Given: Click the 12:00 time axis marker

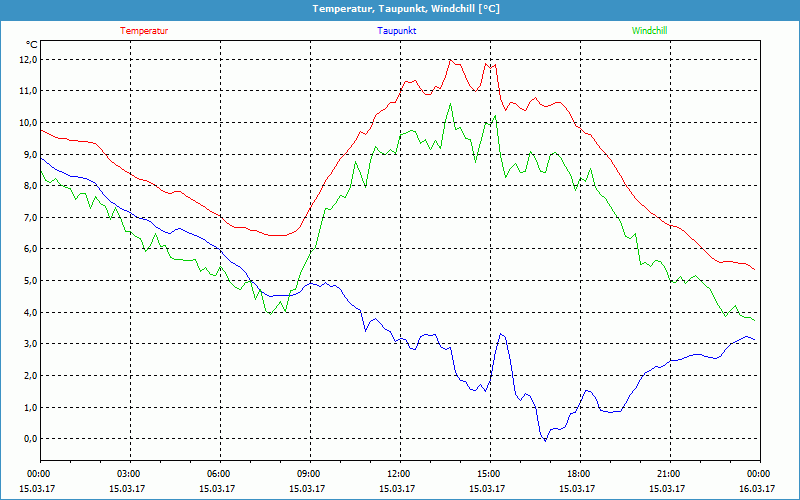Looking at the screenshot, I should [x=399, y=474].
